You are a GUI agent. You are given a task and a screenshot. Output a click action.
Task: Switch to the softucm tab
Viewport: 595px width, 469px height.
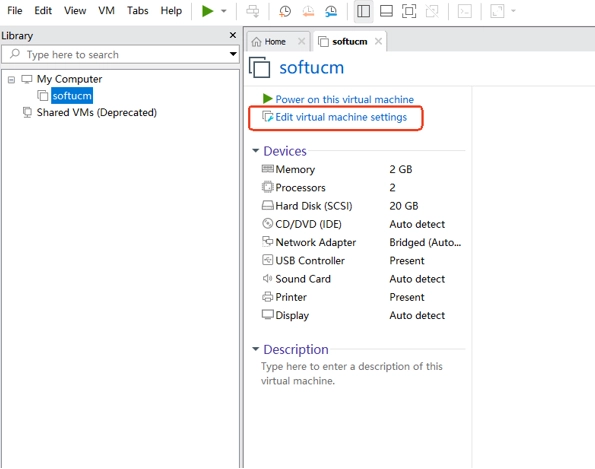click(x=349, y=42)
